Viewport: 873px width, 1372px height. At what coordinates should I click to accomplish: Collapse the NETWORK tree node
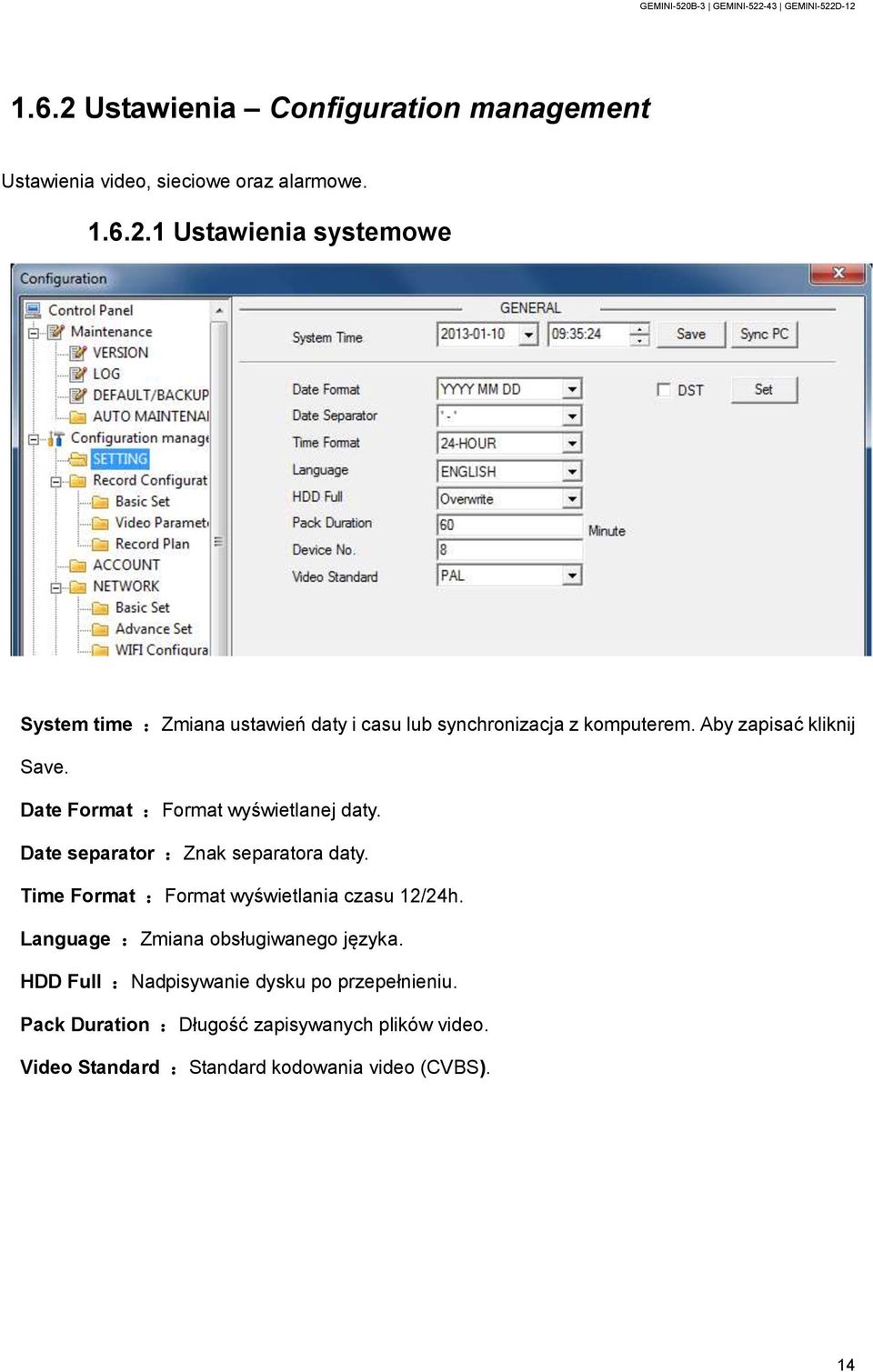[55, 587]
